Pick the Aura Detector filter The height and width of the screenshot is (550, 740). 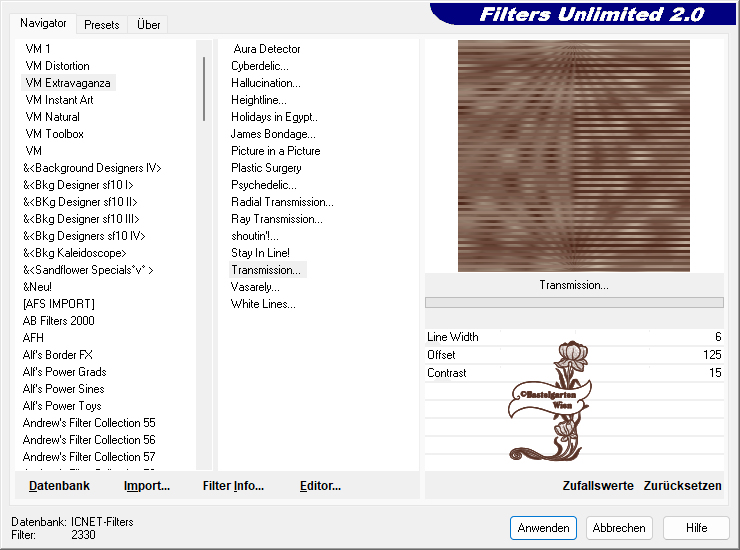pos(266,49)
